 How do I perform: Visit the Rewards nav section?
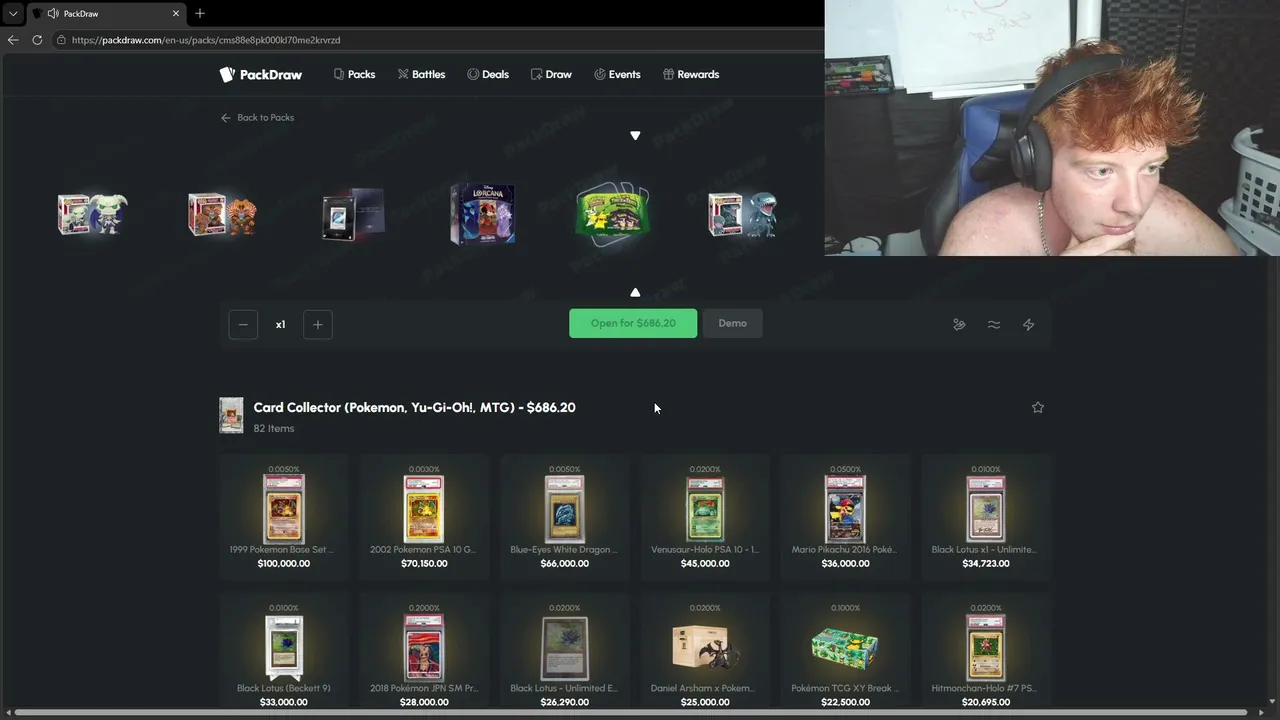pos(691,74)
